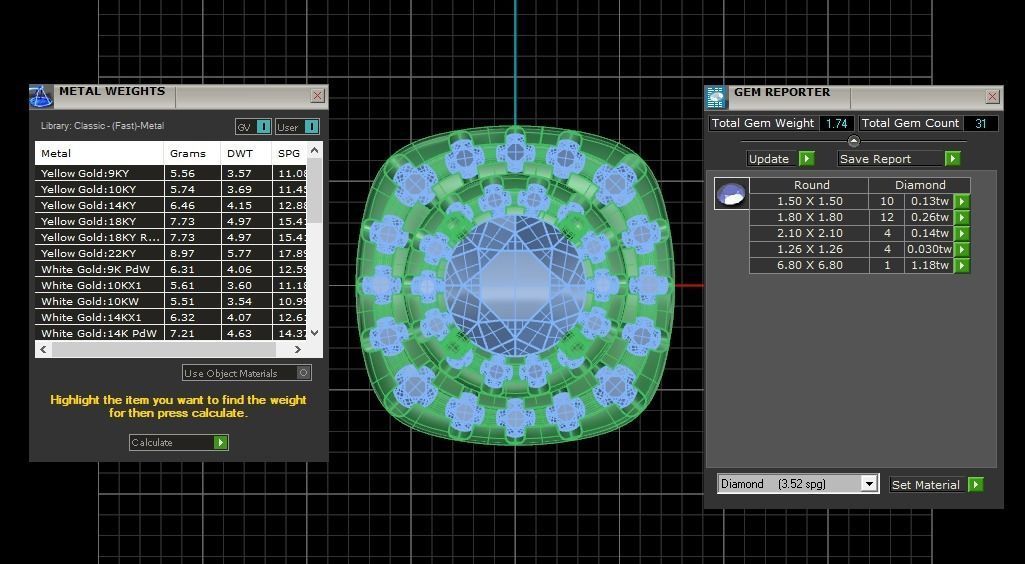Select the Yellow Gold:18KY R... row
Image resolution: width=1025 pixels, height=564 pixels.
pos(171,237)
